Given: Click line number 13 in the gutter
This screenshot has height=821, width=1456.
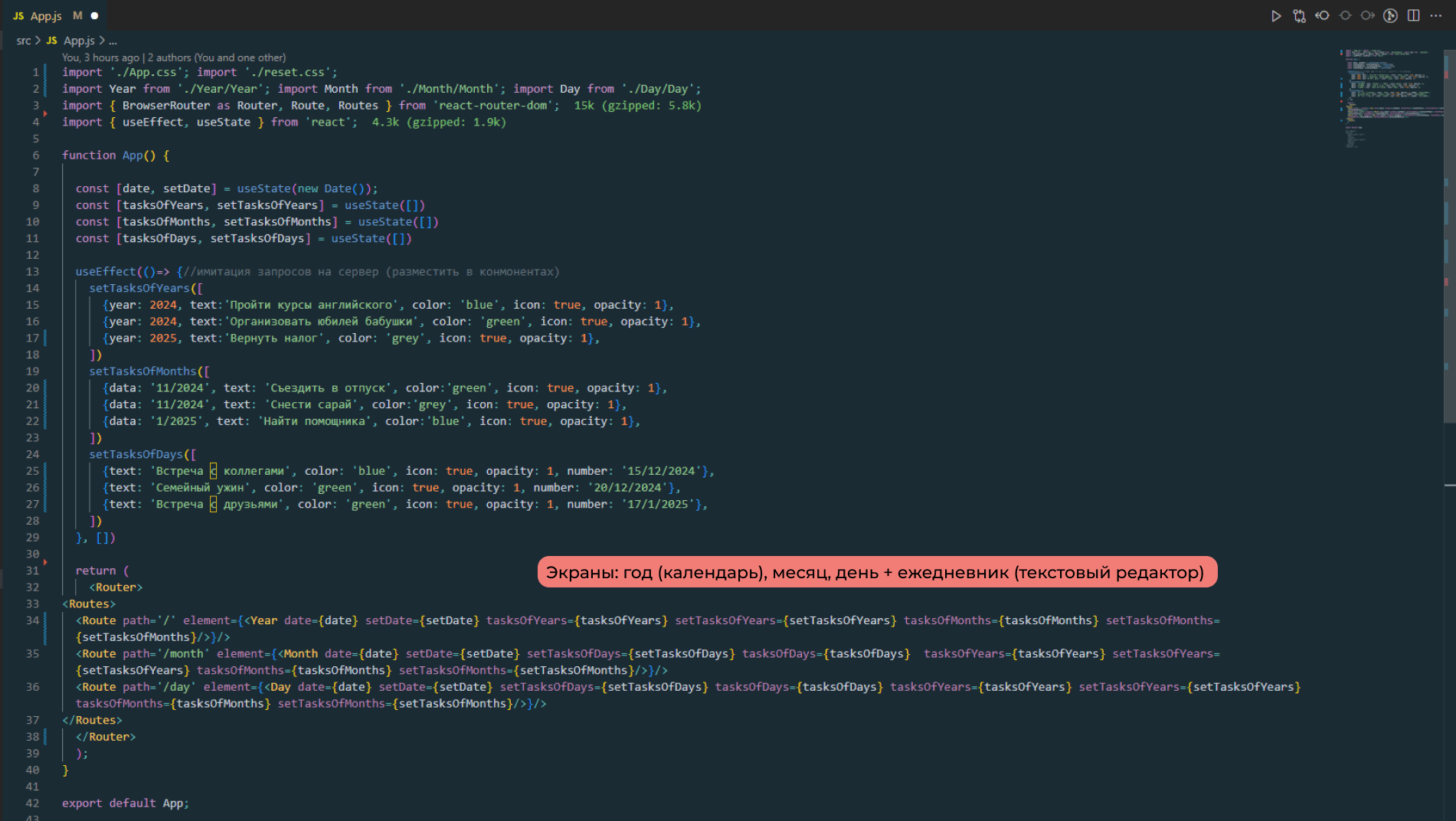Looking at the screenshot, I should point(32,271).
